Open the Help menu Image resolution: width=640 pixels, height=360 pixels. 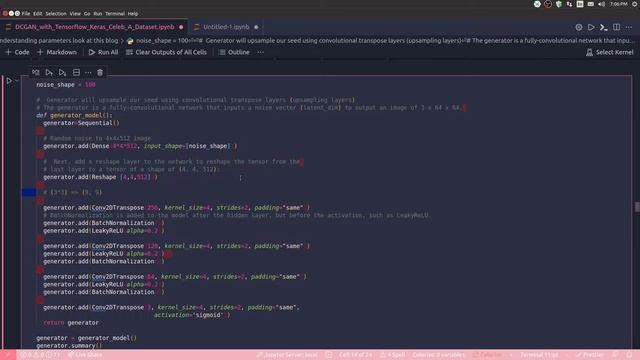coord(133,13)
